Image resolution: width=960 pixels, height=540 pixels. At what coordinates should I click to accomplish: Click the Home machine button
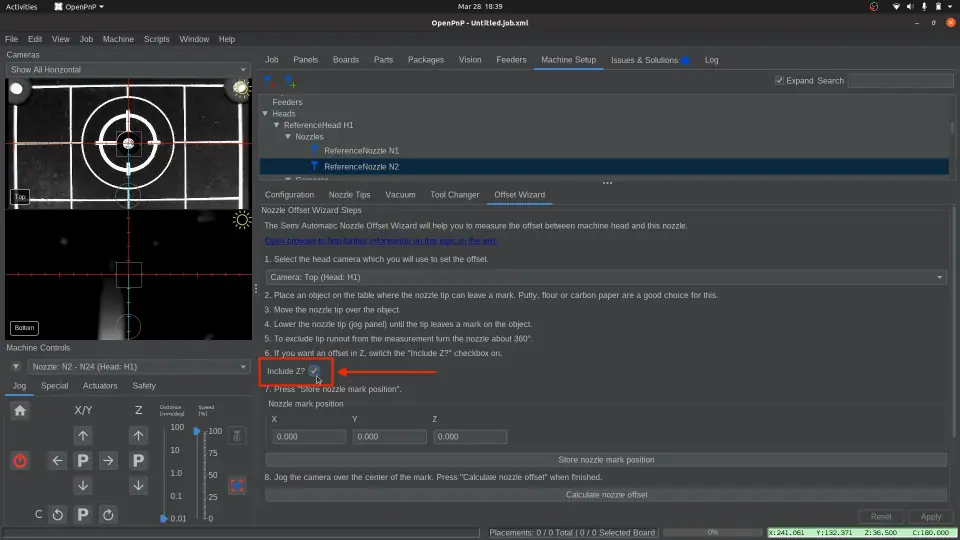coord(20,410)
